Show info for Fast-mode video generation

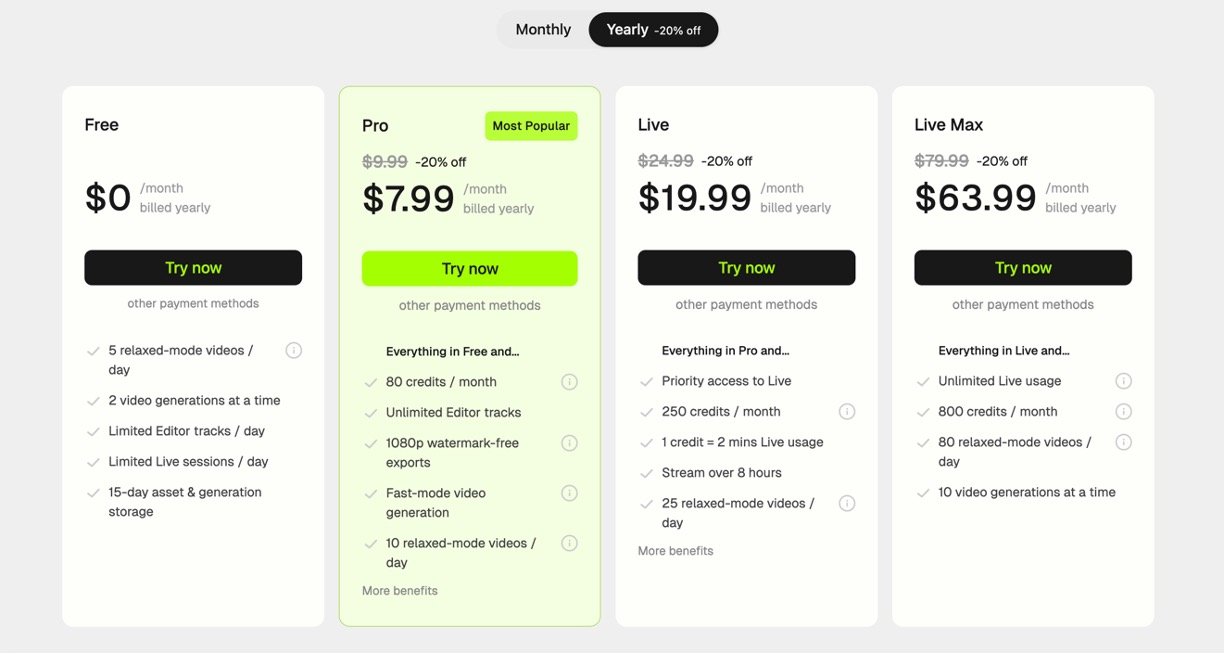(569, 493)
